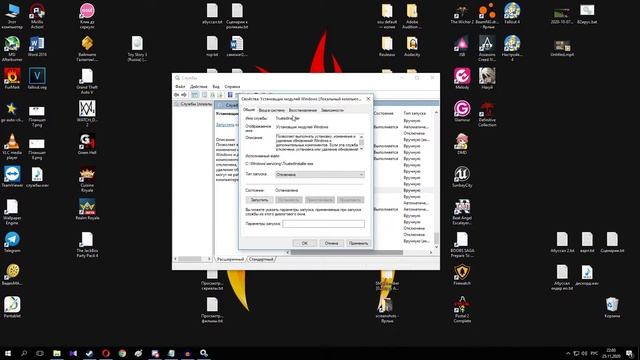Select the Cuisine Royale desktop shortcut
Viewport: 640px width, 360px height.
pos(87,179)
